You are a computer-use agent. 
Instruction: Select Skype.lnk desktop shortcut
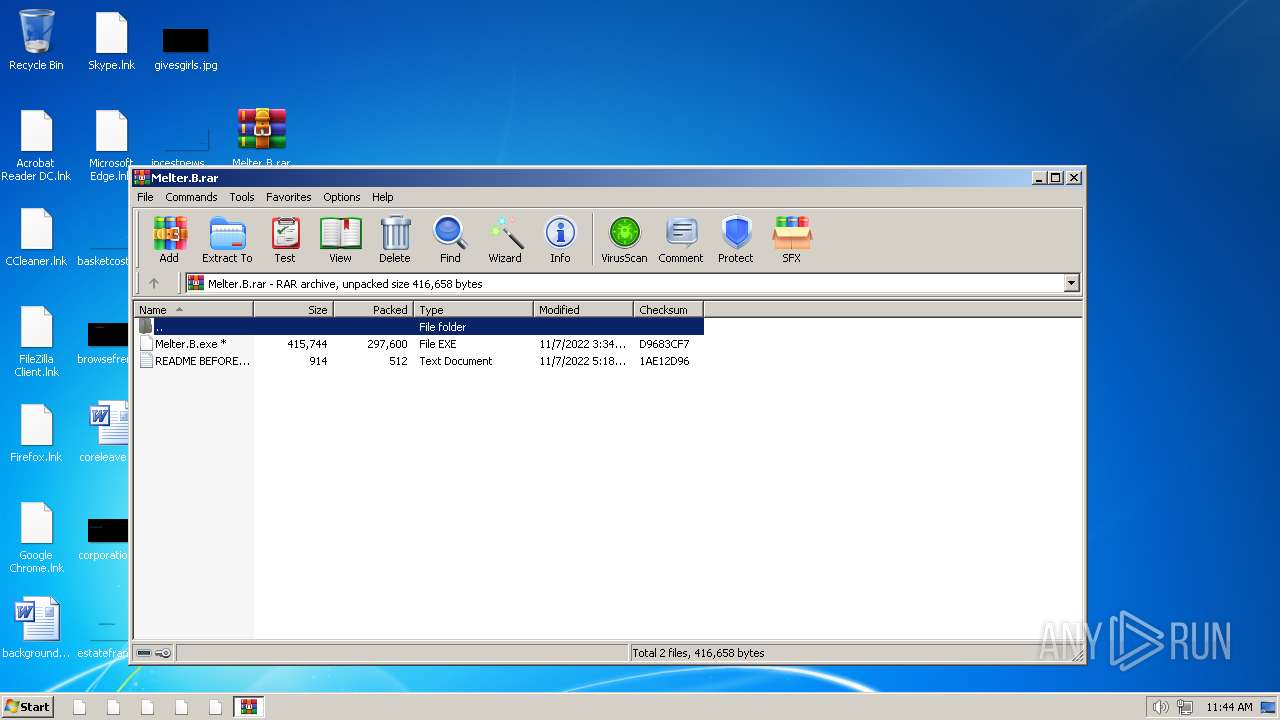[x=112, y=41]
